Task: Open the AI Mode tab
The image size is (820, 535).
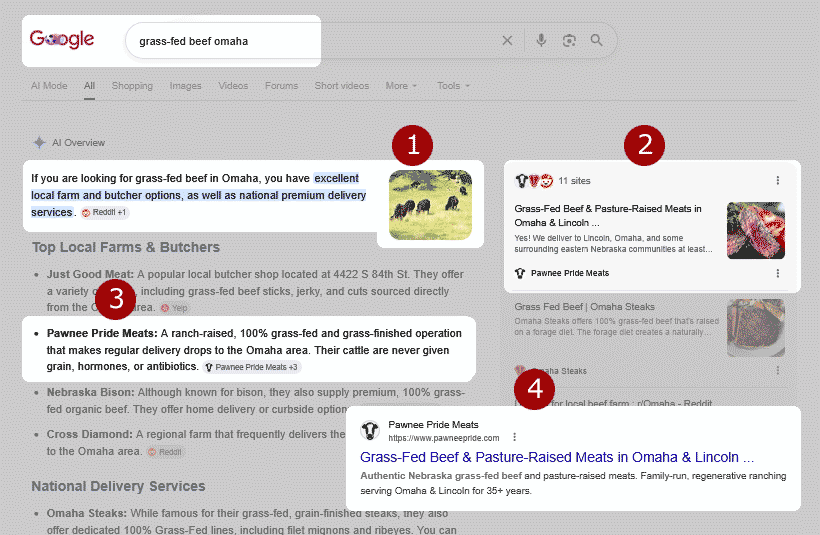Action: 49,86
